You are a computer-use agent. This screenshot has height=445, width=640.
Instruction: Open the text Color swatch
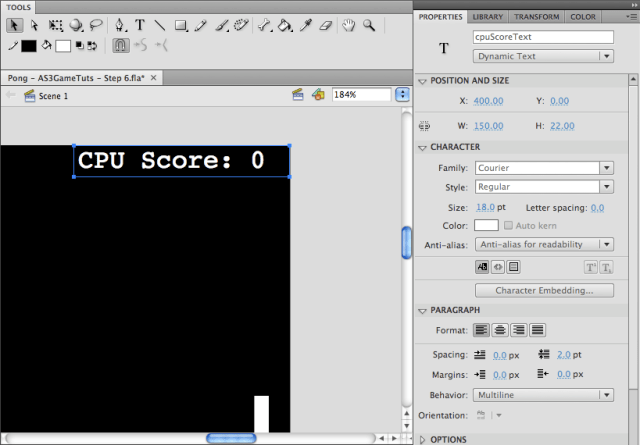pyautogui.click(x=486, y=226)
